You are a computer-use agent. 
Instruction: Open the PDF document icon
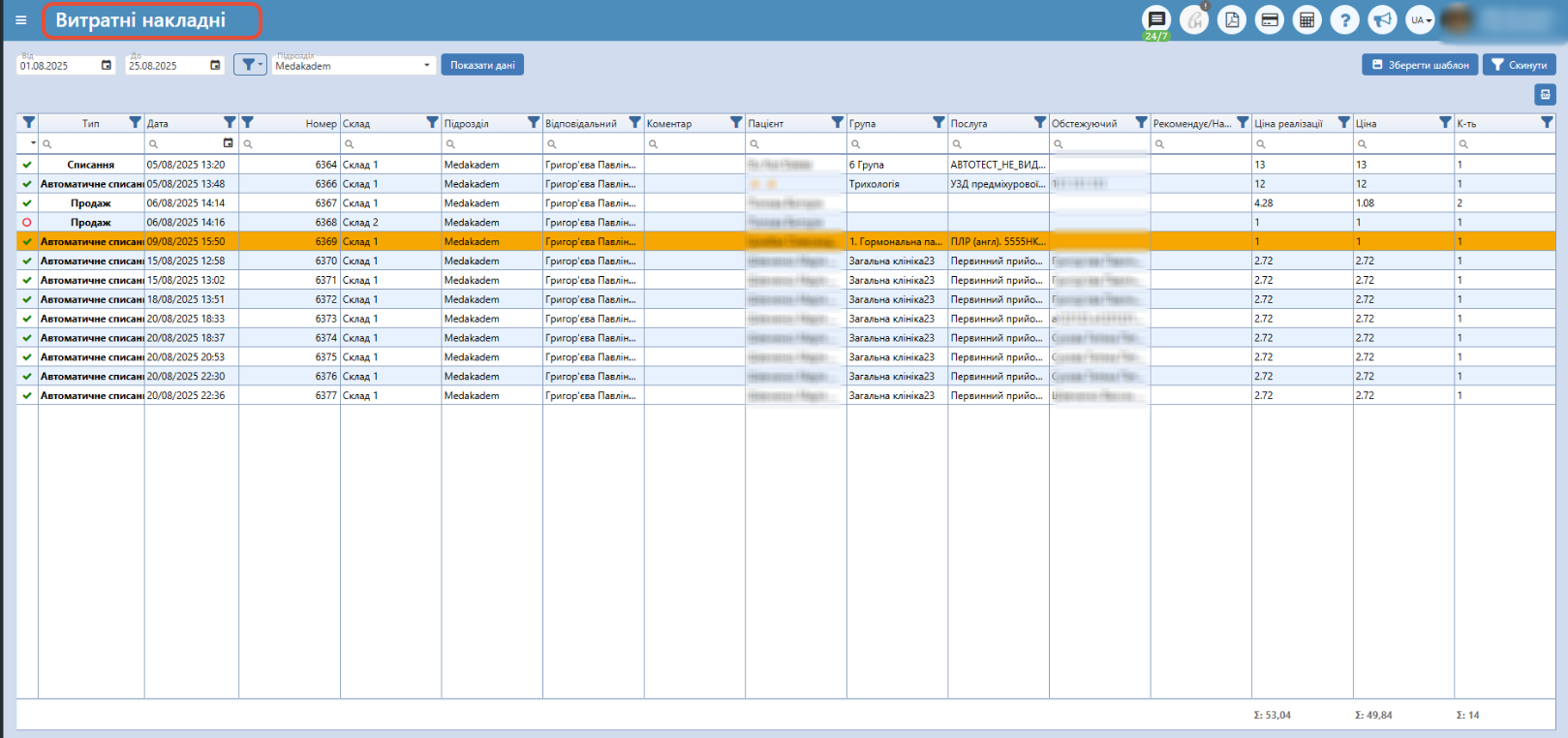[x=1232, y=19]
